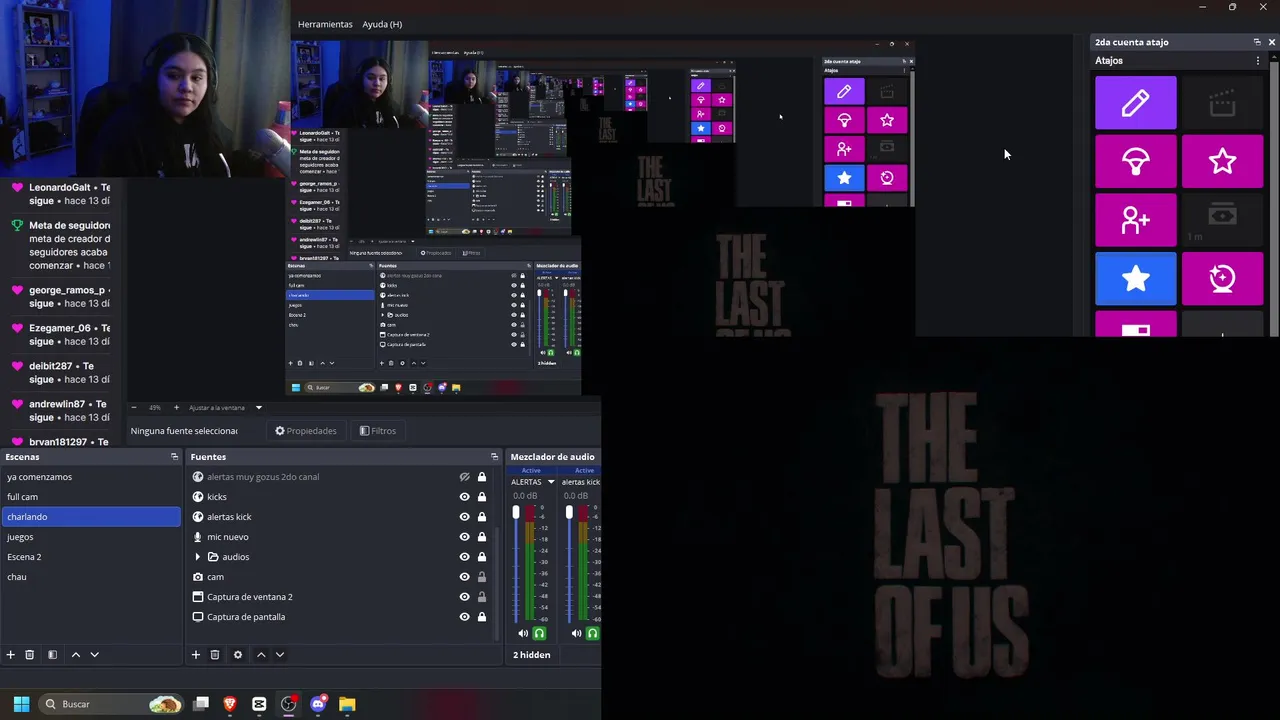The height and width of the screenshot is (720, 1280).
Task: Undock the Escenas panel
Action: coord(174,457)
